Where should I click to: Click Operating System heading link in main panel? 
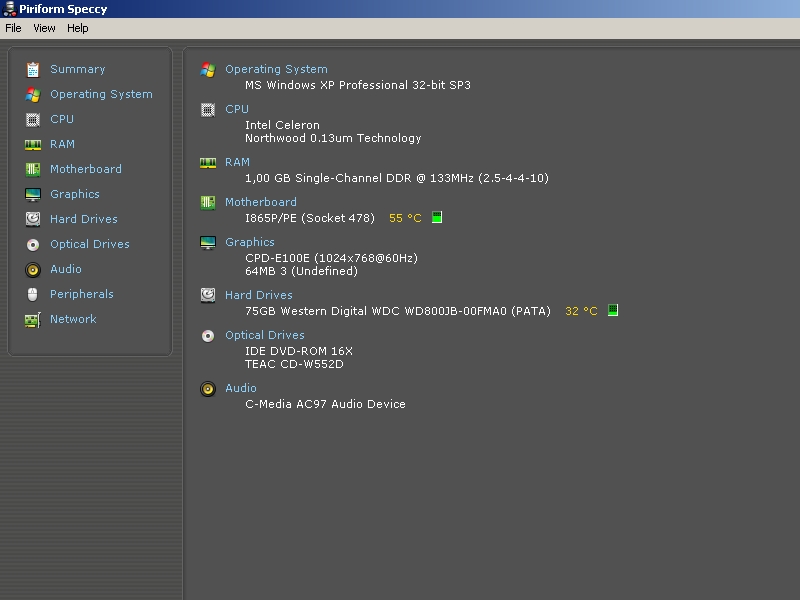pyautogui.click(x=276, y=69)
